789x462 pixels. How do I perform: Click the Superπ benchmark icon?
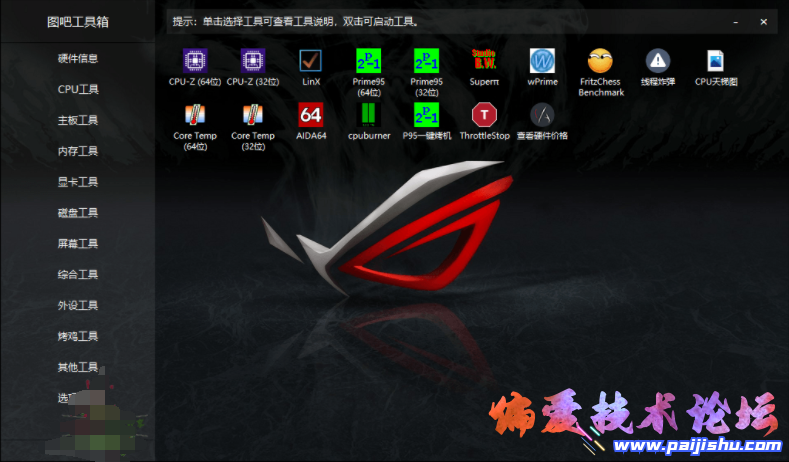[484, 61]
